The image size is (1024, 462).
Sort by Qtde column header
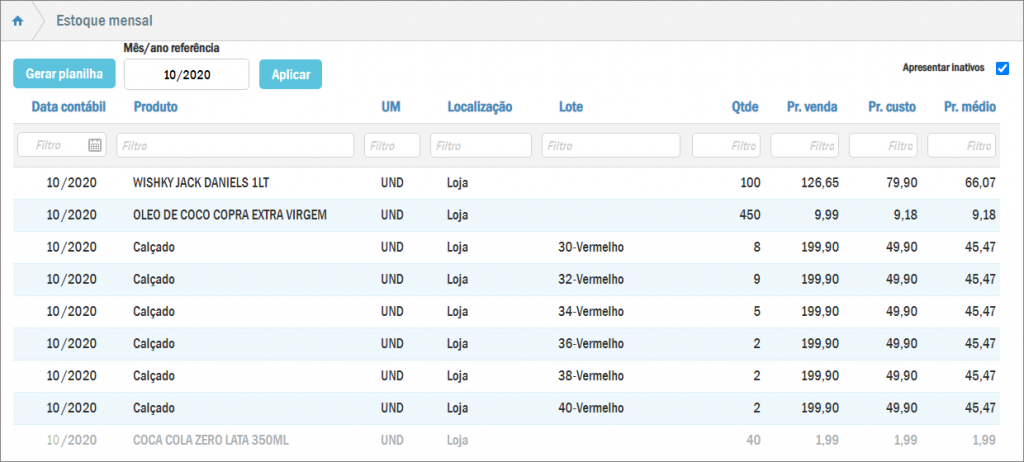click(745, 107)
